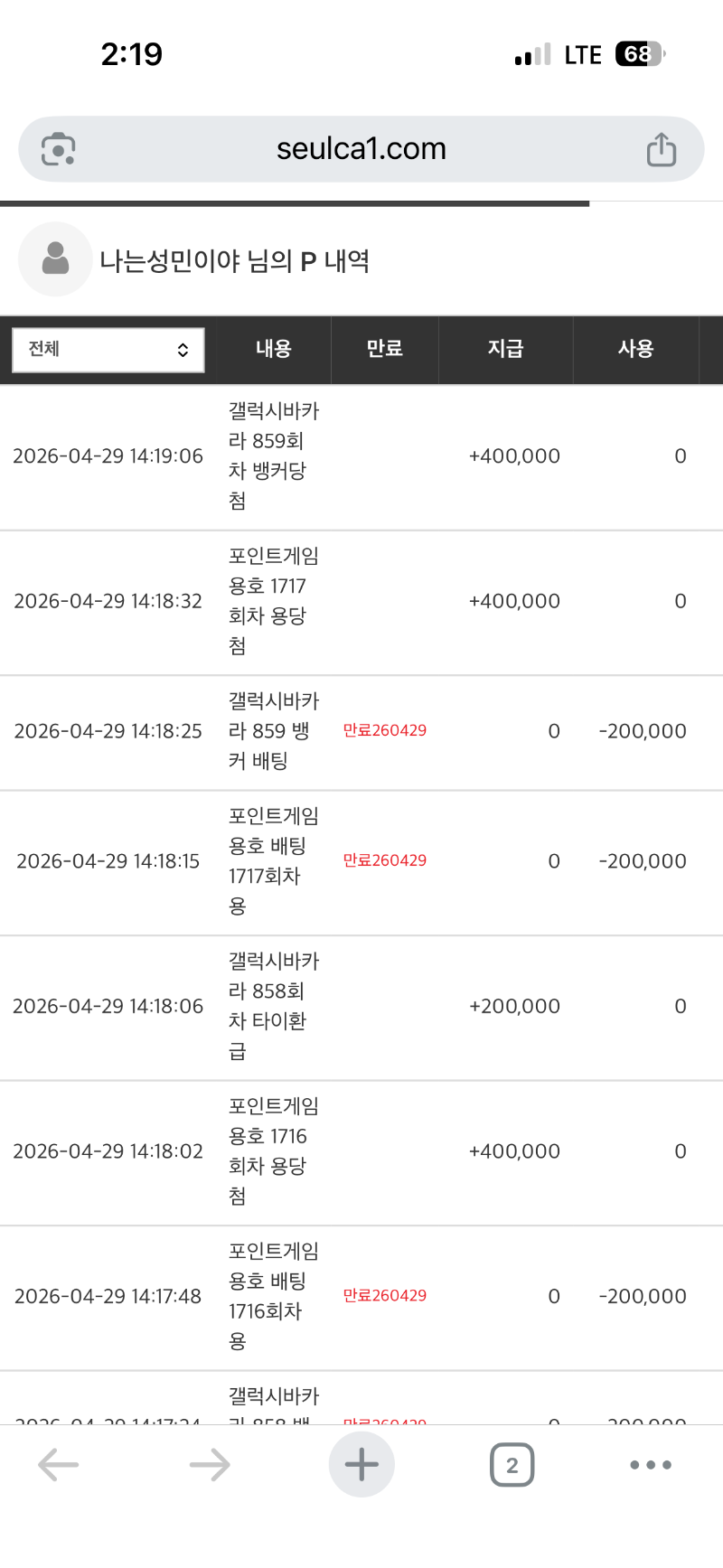
Task: Open a new tab with plus button
Action: coord(361,1465)
